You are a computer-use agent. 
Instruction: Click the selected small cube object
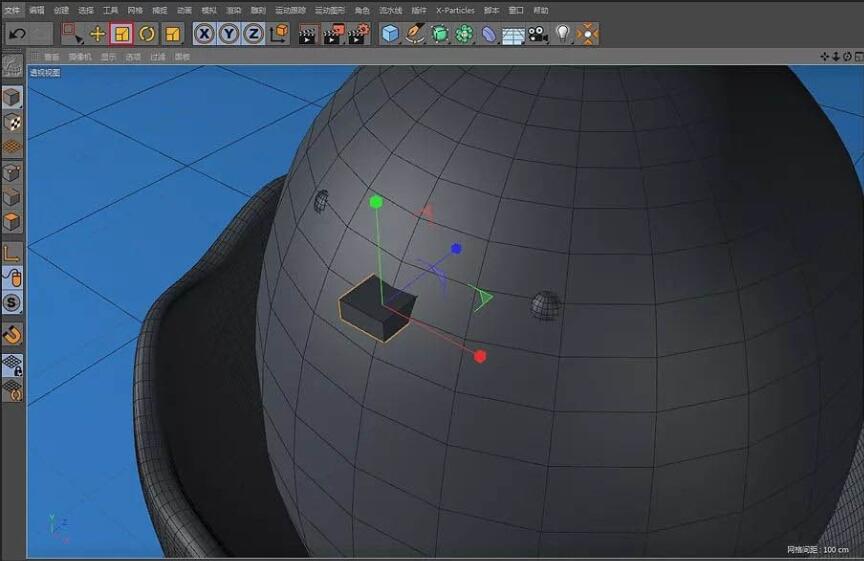click(x=377, y=311)
